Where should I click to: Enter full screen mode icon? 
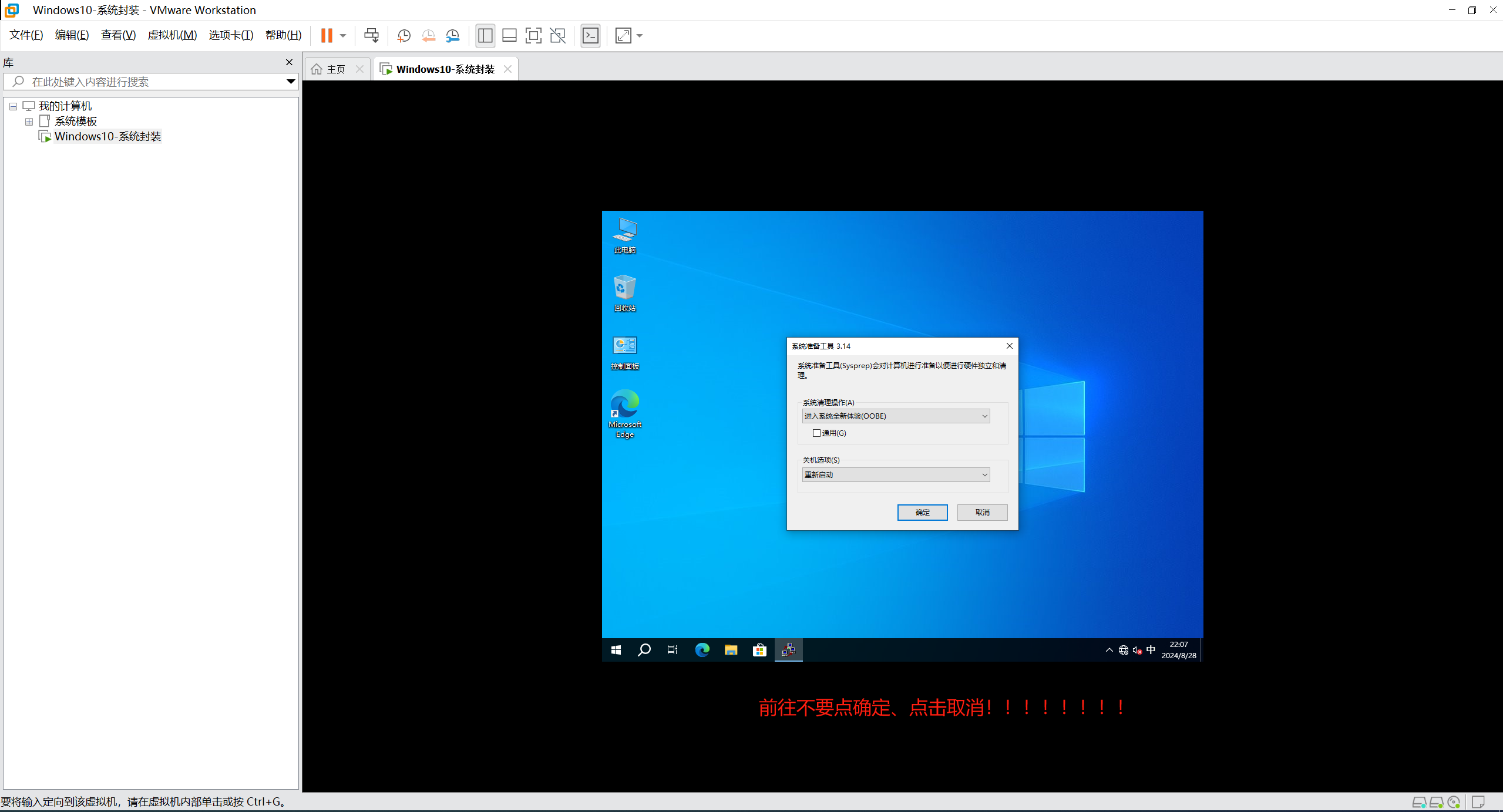coord(533,36)
